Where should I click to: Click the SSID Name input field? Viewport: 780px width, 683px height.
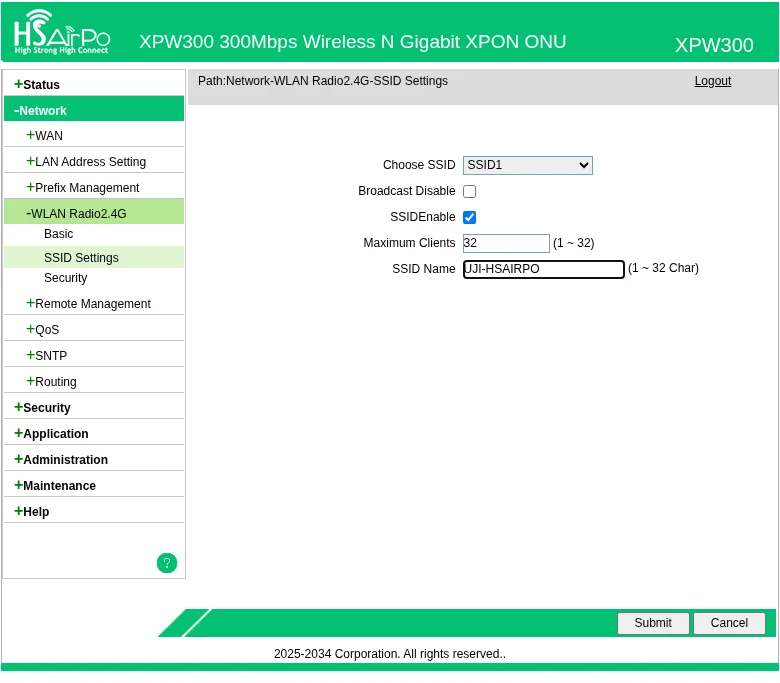[543, 269]
